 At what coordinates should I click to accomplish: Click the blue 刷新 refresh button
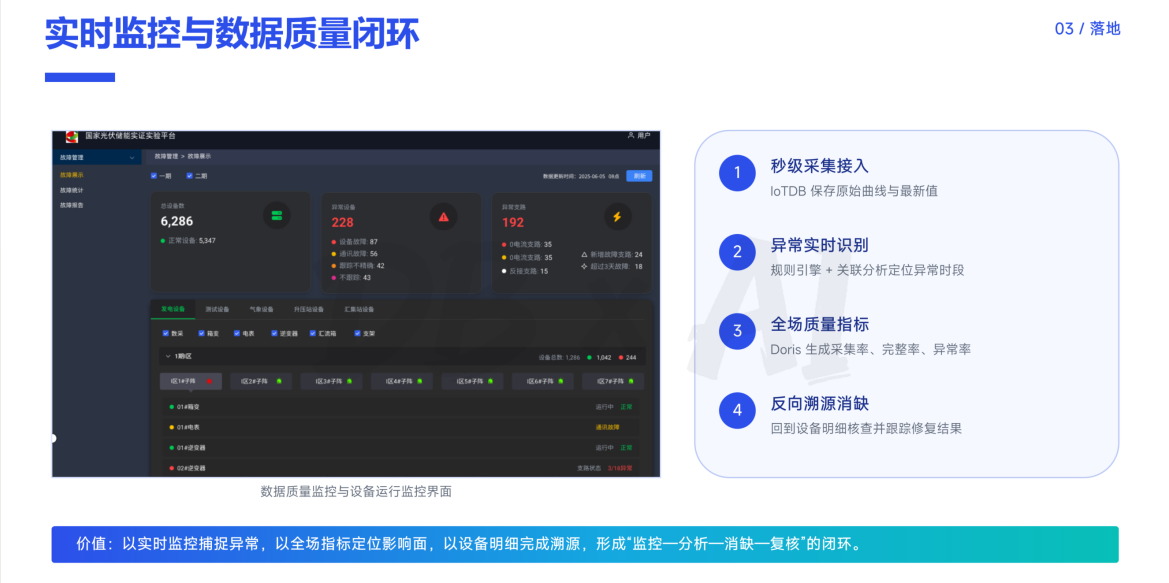[x=639, y=176]
